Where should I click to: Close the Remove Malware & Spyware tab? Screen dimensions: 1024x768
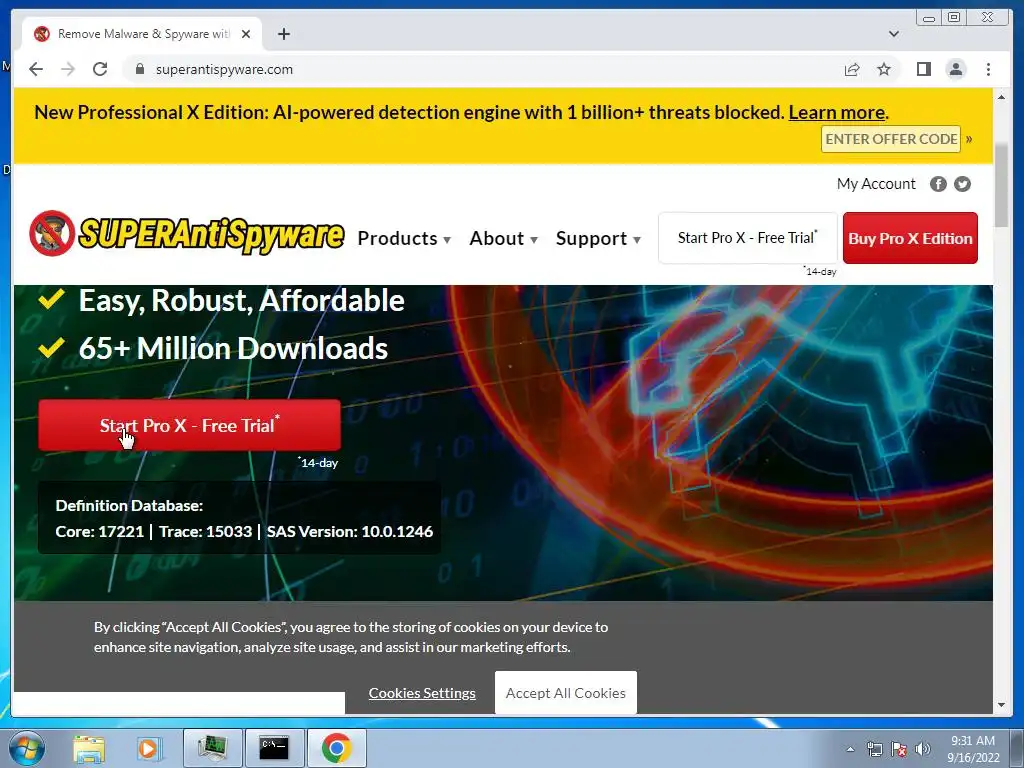tap(246, 34)
